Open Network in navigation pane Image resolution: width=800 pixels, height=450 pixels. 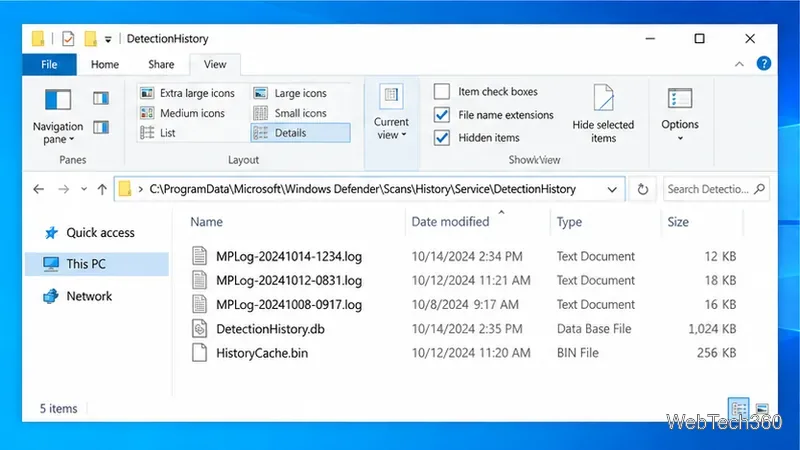[79, 296]
